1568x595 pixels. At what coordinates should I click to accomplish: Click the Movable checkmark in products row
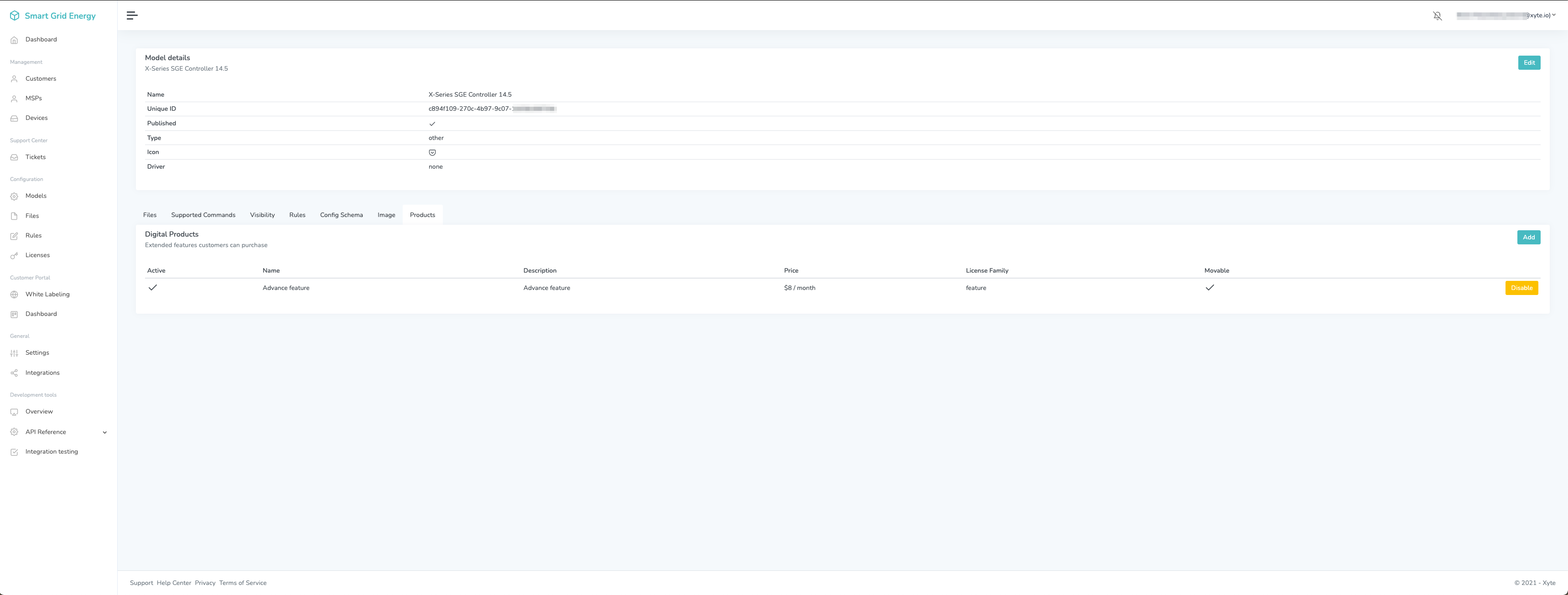[x=1210, y=288]
